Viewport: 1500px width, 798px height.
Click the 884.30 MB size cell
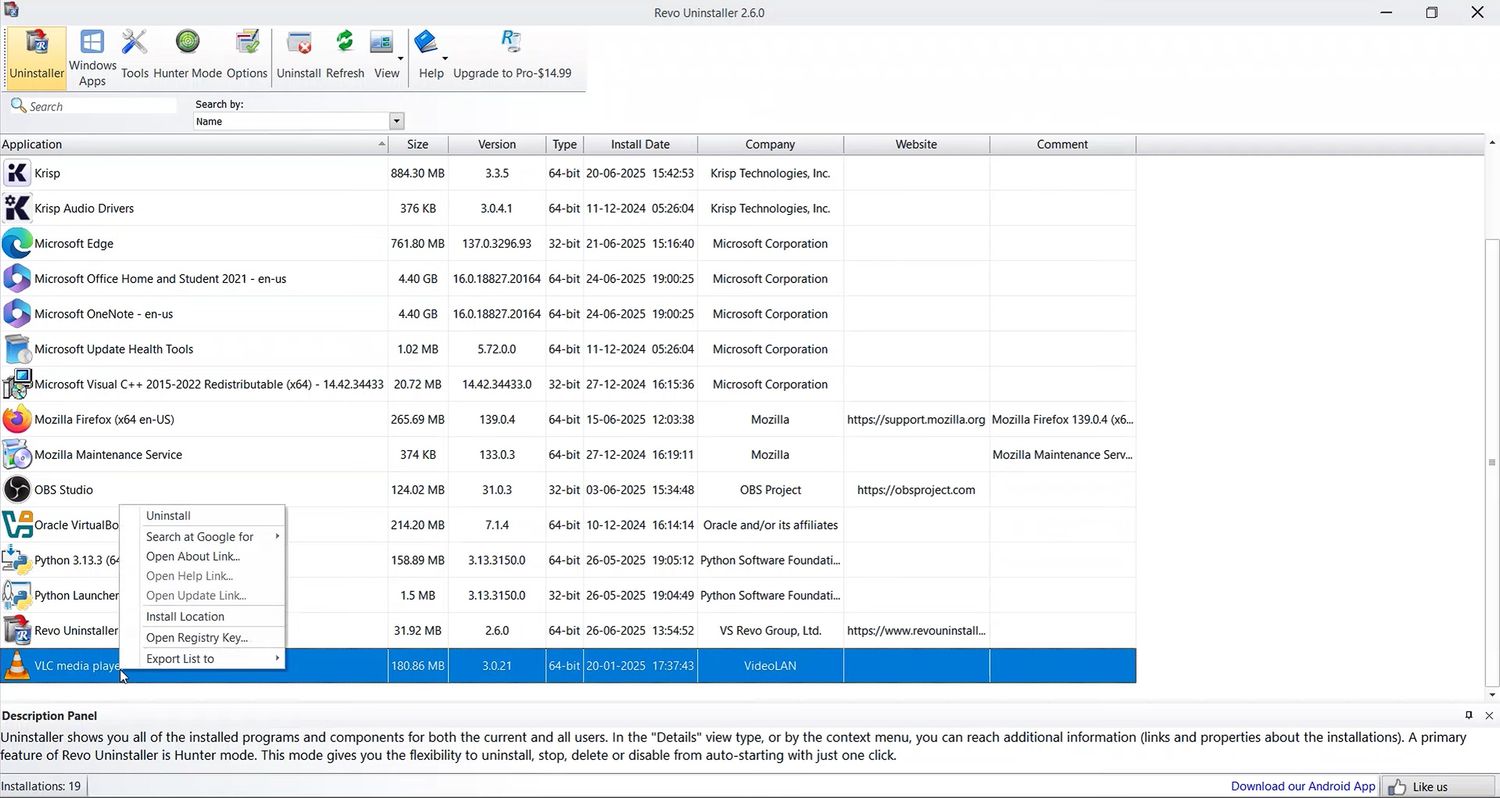(418, 173)
